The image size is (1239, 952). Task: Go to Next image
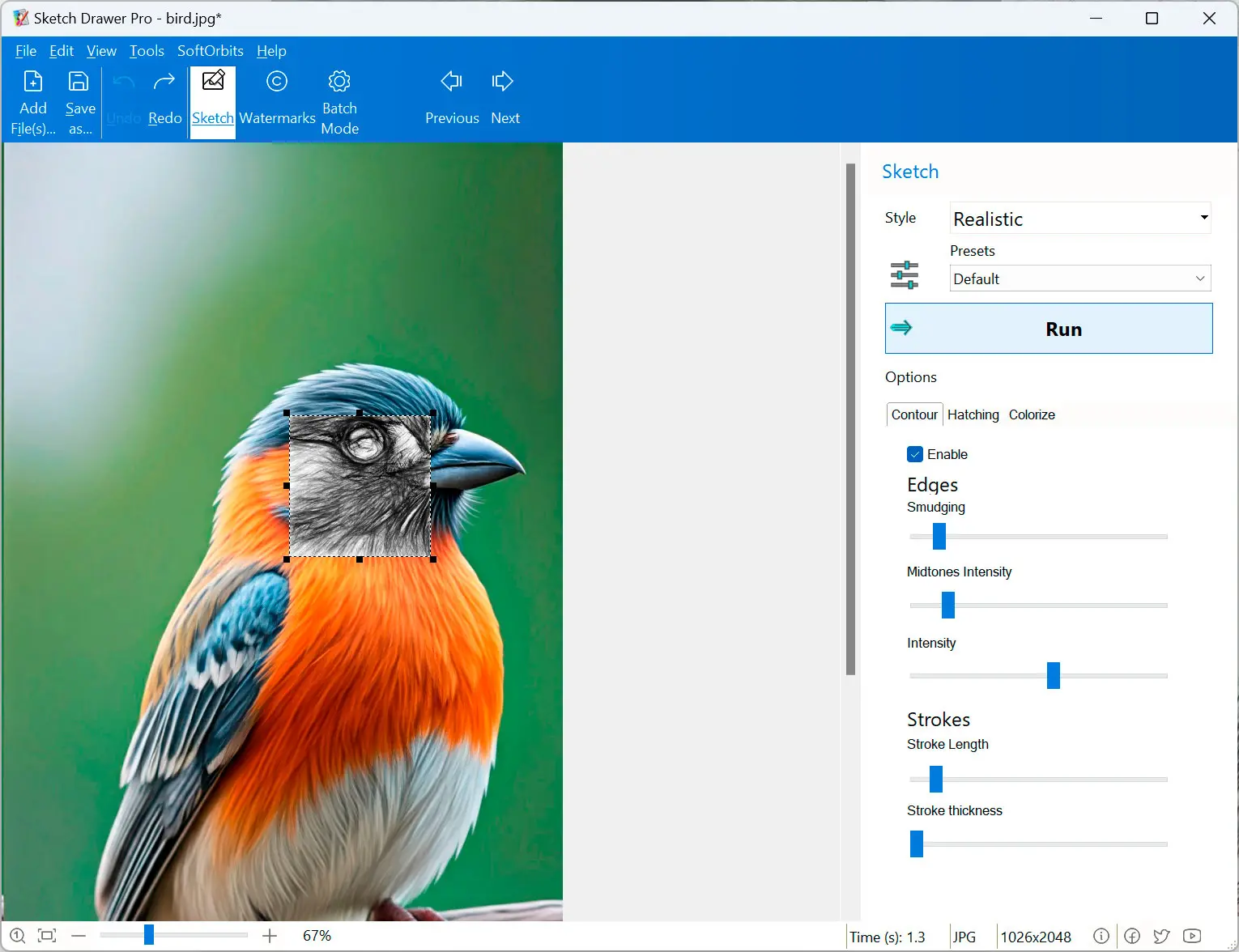[x=503, y=82]
